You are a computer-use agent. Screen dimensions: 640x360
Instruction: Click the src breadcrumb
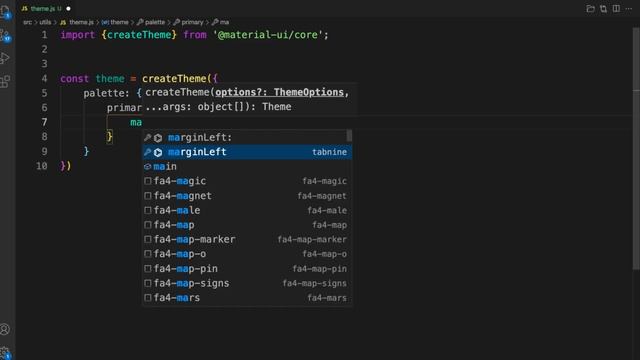[x=27, y=22]
